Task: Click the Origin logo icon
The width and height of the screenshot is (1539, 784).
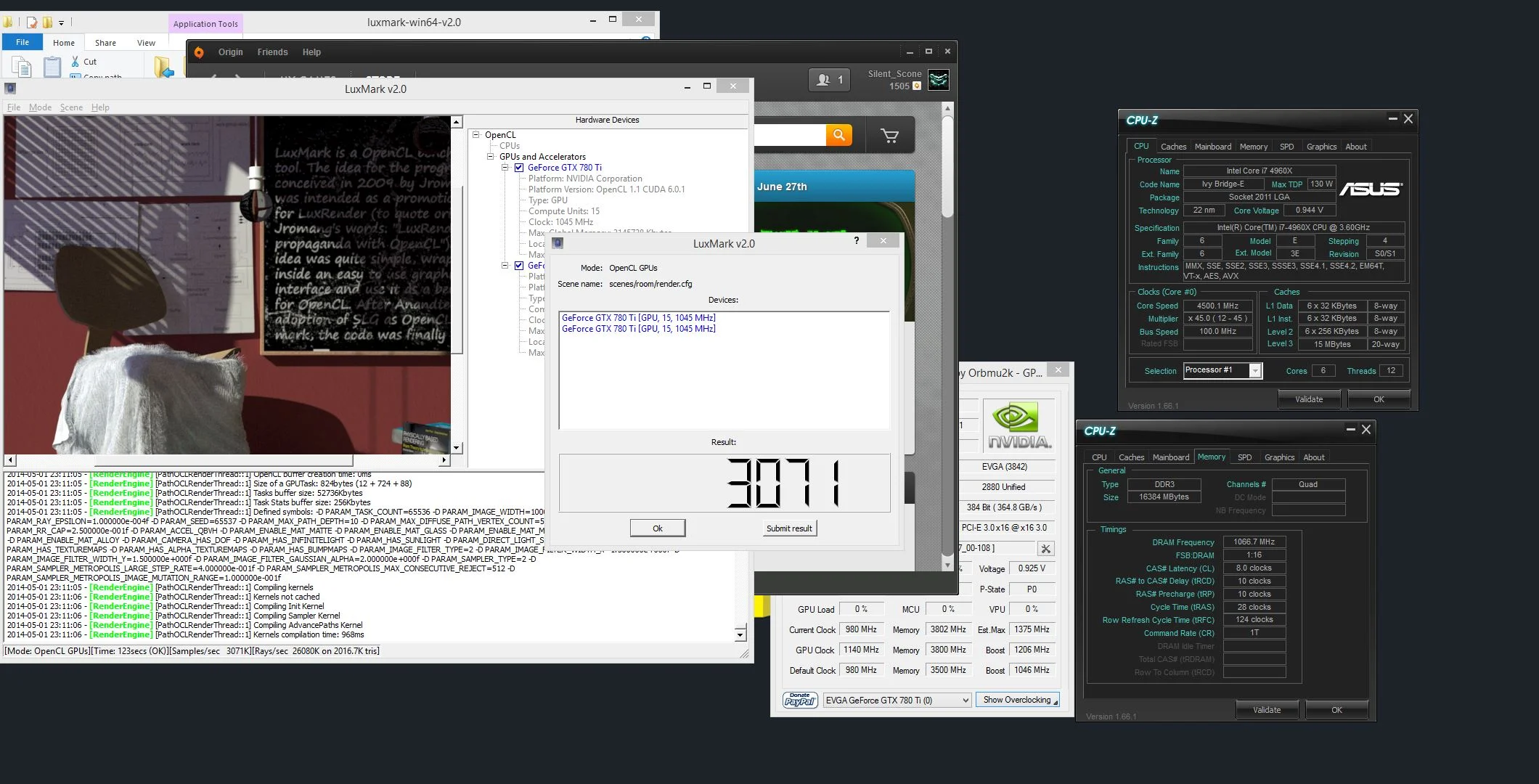Action: pos(199,52)
